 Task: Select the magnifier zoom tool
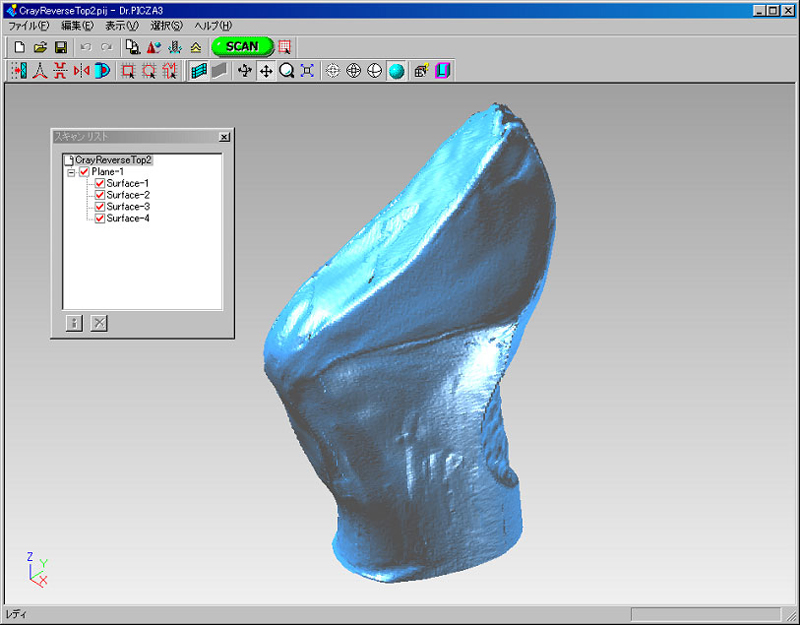(287, 71)
